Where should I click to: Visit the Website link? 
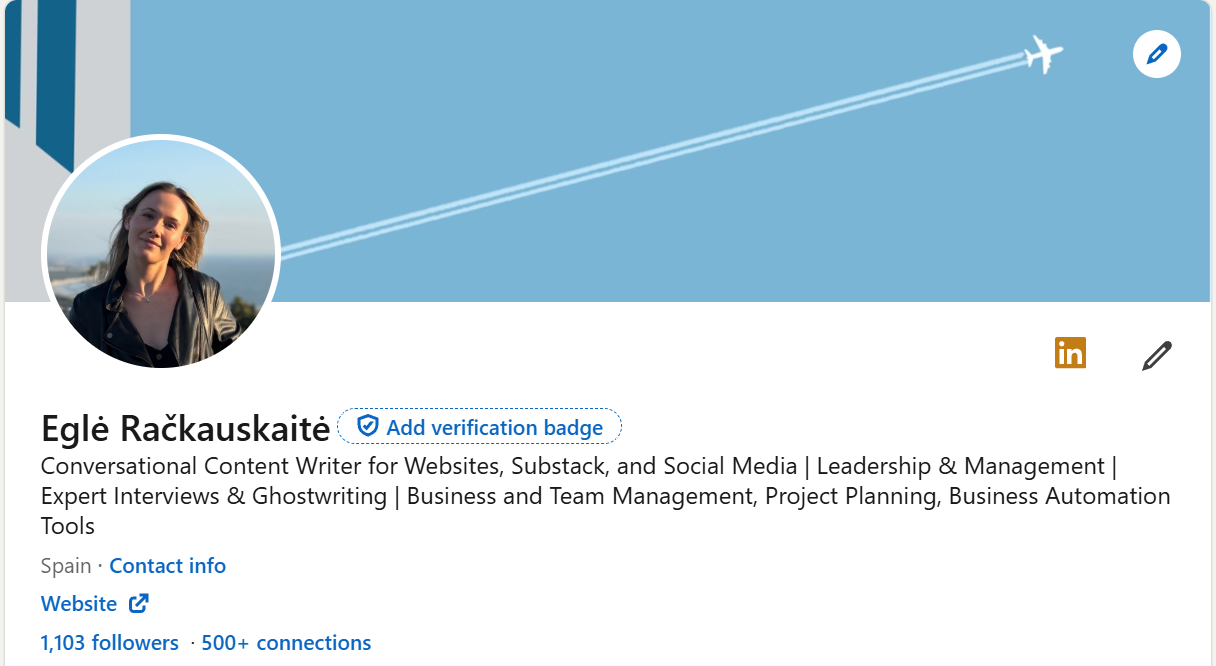(79, 603)
